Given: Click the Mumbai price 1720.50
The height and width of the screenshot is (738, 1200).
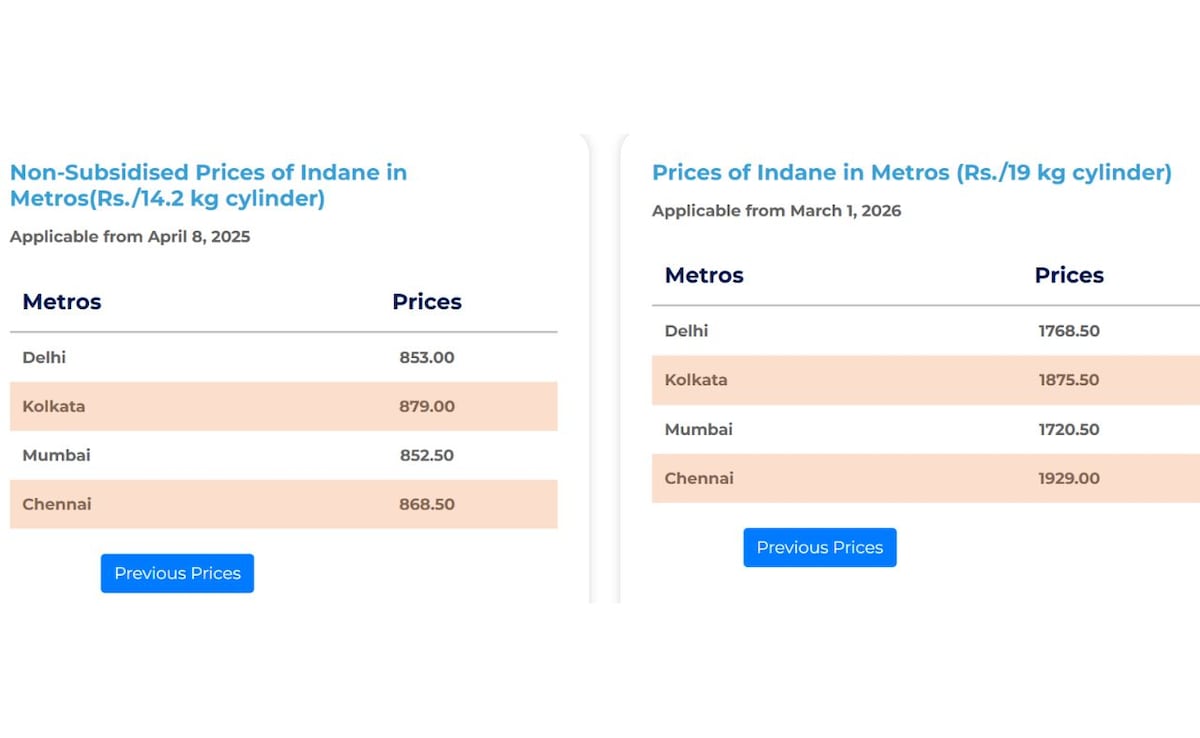Looking at the screenshot, I should [1068, 429].
